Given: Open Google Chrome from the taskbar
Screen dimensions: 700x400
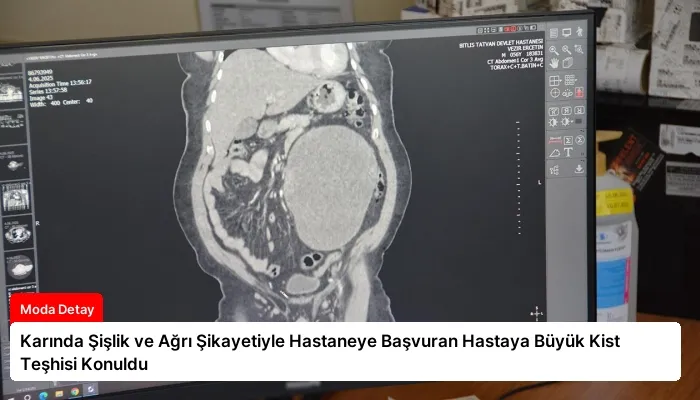Looking at the screenshot, I should pyautogui.click(x=75, y=392).
